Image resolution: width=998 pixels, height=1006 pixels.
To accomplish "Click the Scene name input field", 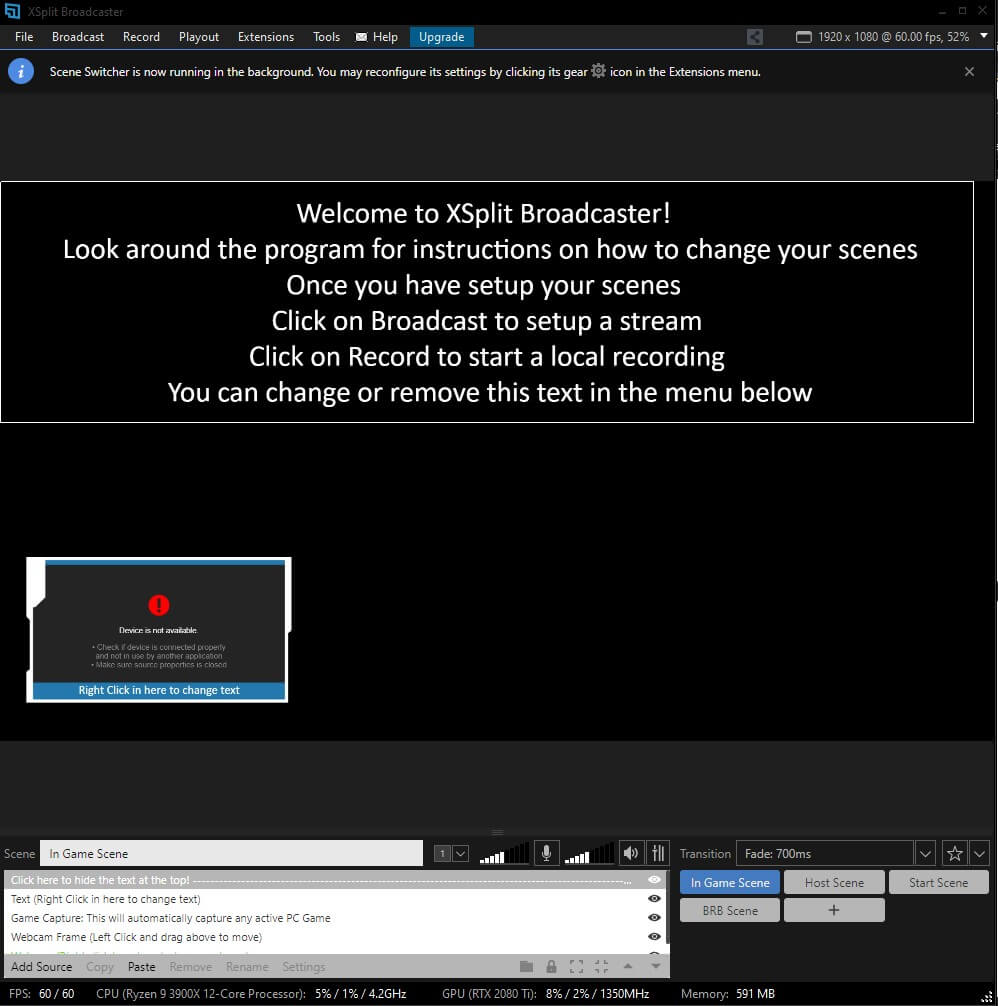I will coord(231,853).
